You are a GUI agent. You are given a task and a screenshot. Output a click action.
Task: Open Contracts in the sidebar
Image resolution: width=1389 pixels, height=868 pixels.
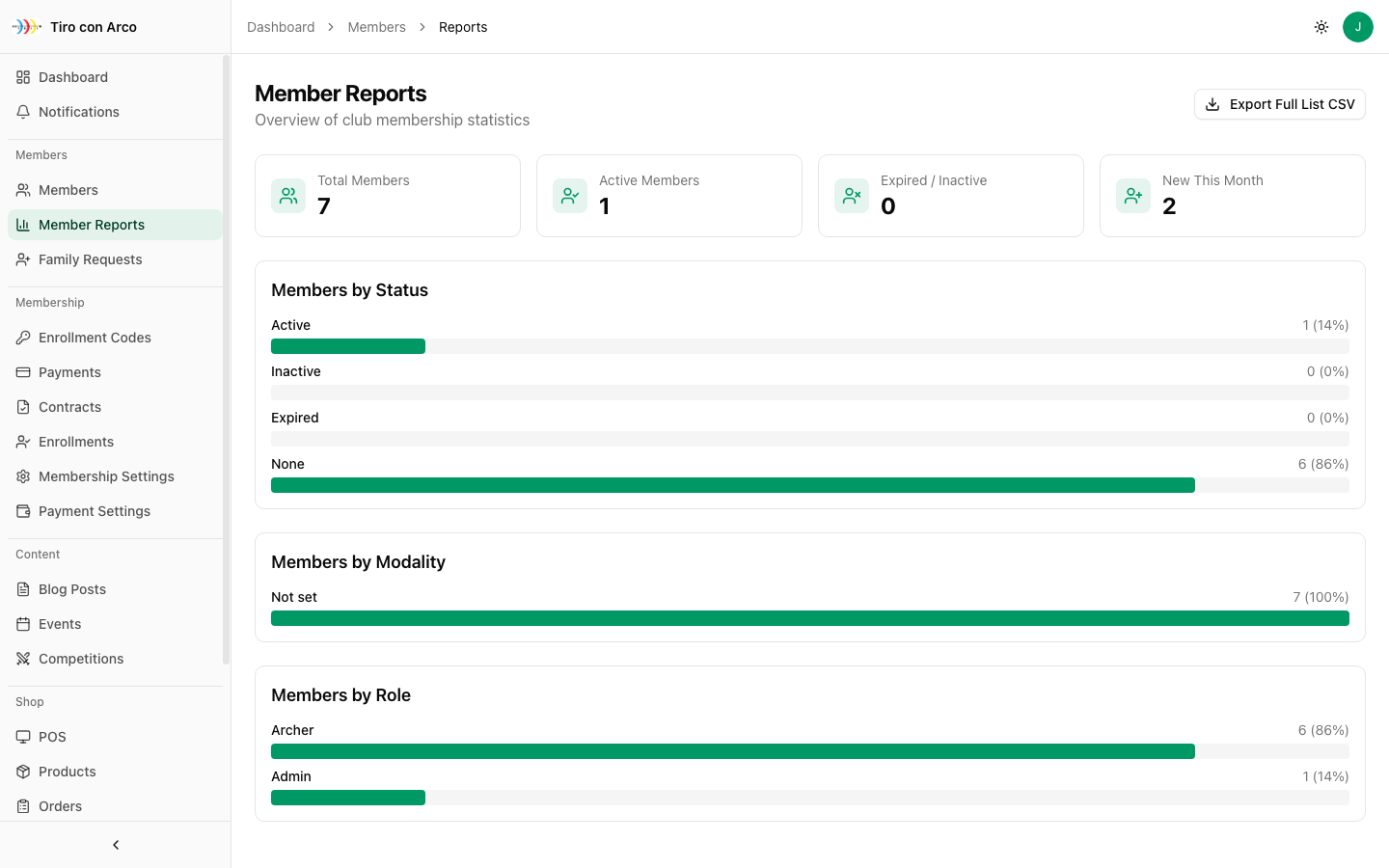click(70, 407)
